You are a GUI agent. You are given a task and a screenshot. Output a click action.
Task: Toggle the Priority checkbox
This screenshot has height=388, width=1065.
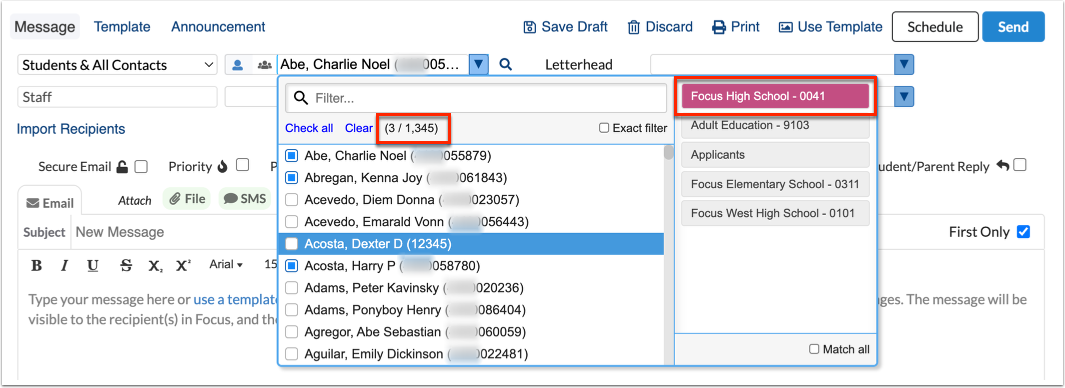(242, 165)
